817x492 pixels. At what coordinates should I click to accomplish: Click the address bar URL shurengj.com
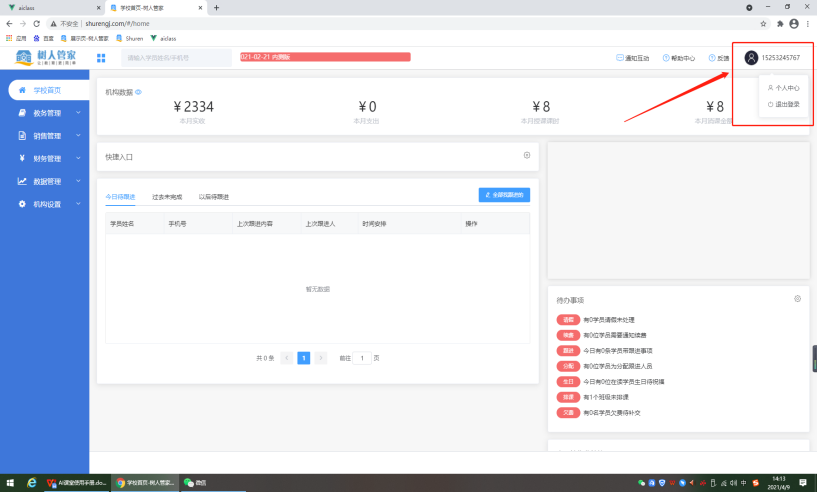(x=117, y=23)
